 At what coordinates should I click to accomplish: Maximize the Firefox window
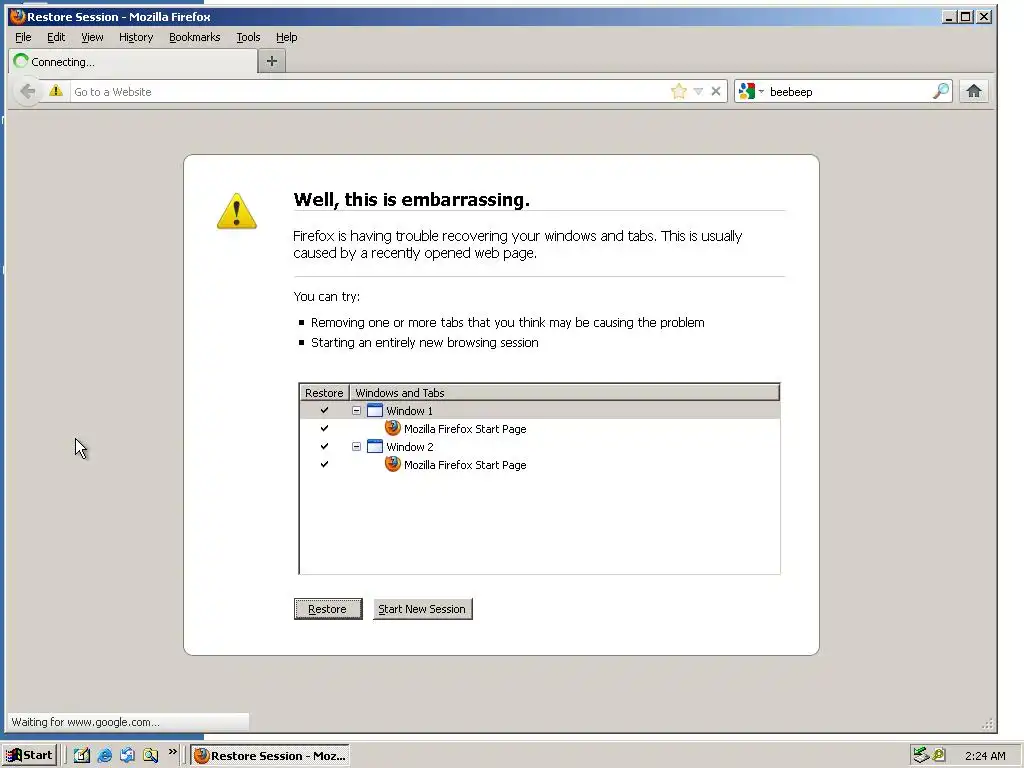(x=966, y=17)
